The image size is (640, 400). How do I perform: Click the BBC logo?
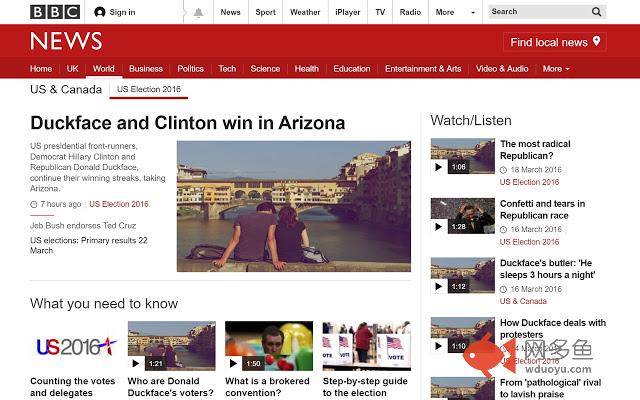coord(55,12)
